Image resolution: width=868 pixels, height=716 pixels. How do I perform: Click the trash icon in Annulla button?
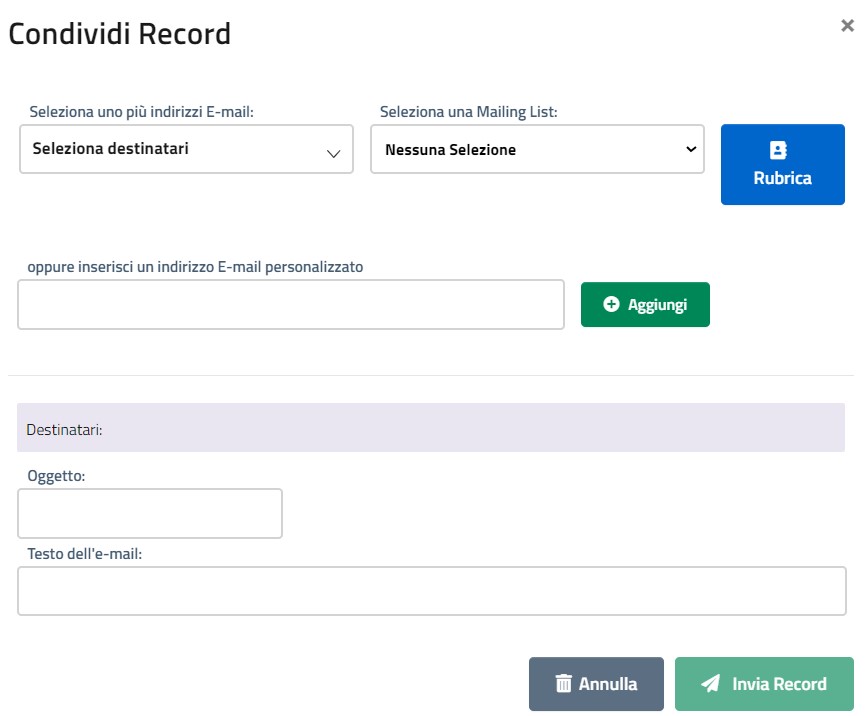[564, 684]
